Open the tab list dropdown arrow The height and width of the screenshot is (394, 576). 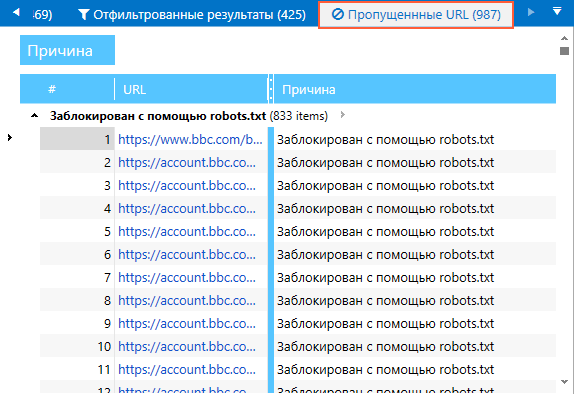(557, 11)
